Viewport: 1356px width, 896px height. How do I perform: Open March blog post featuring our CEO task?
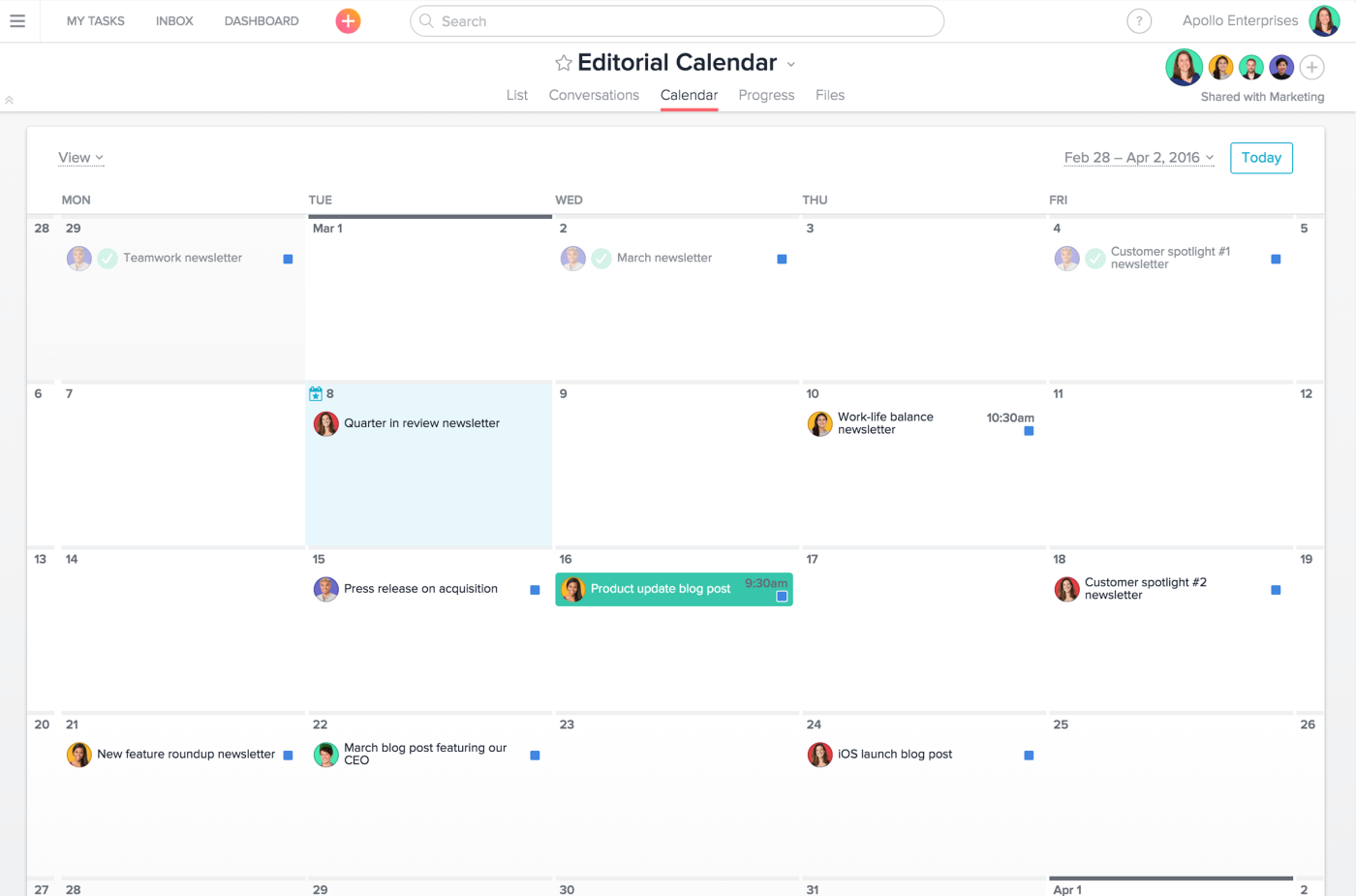point(425,754)
